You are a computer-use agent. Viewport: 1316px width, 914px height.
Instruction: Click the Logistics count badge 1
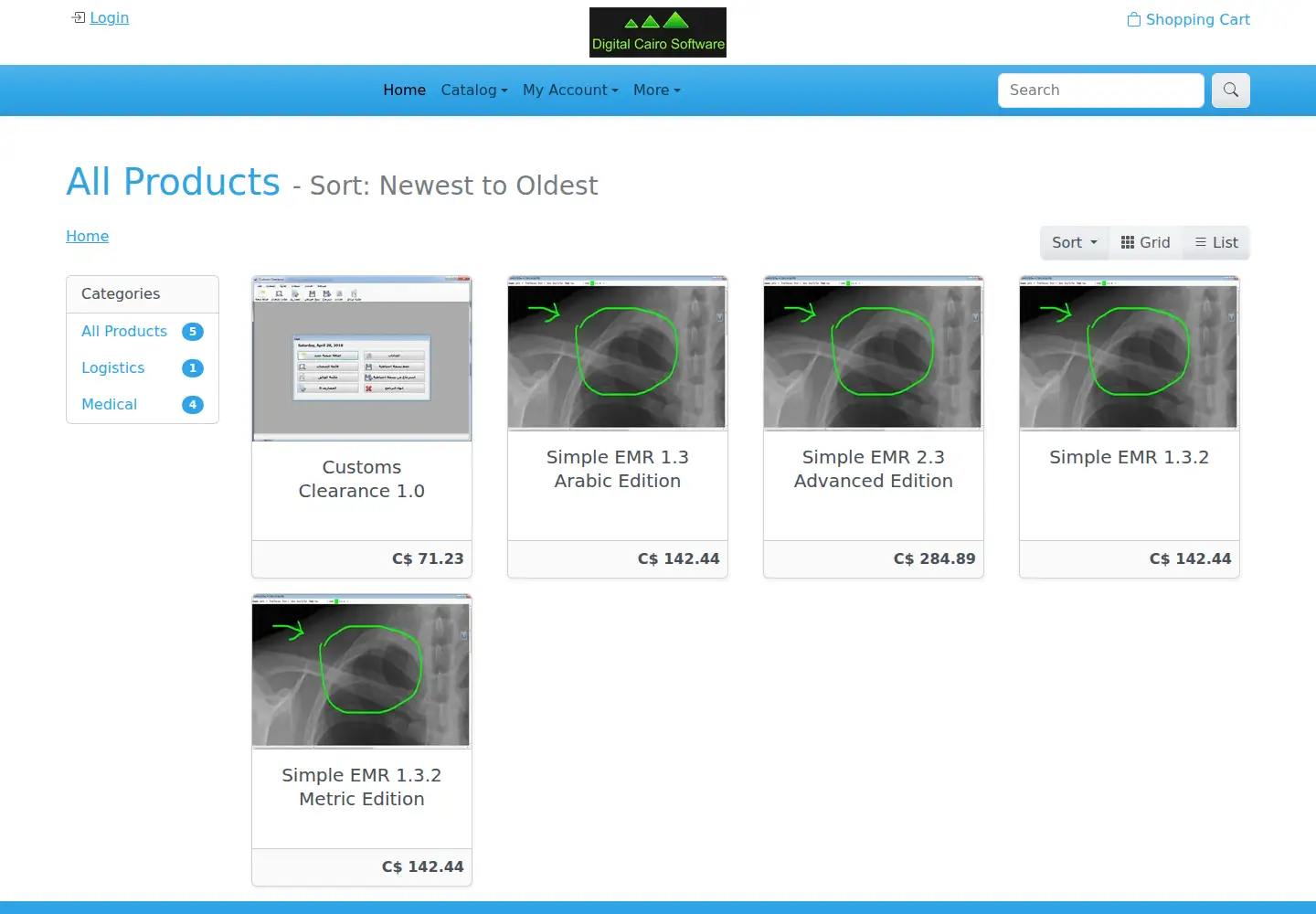pos(193,368)
